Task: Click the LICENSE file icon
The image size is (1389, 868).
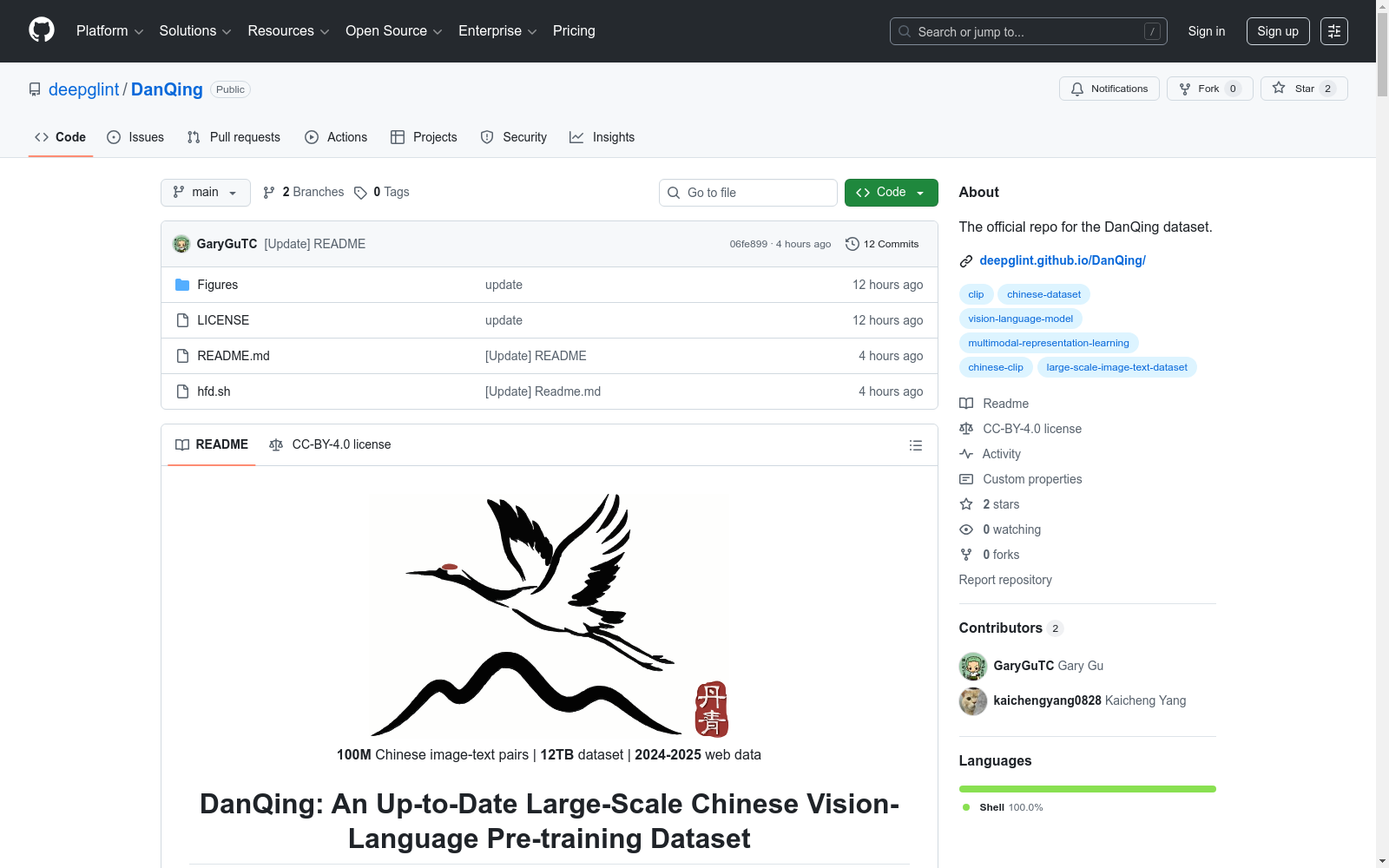Action: tap(182, 320)
